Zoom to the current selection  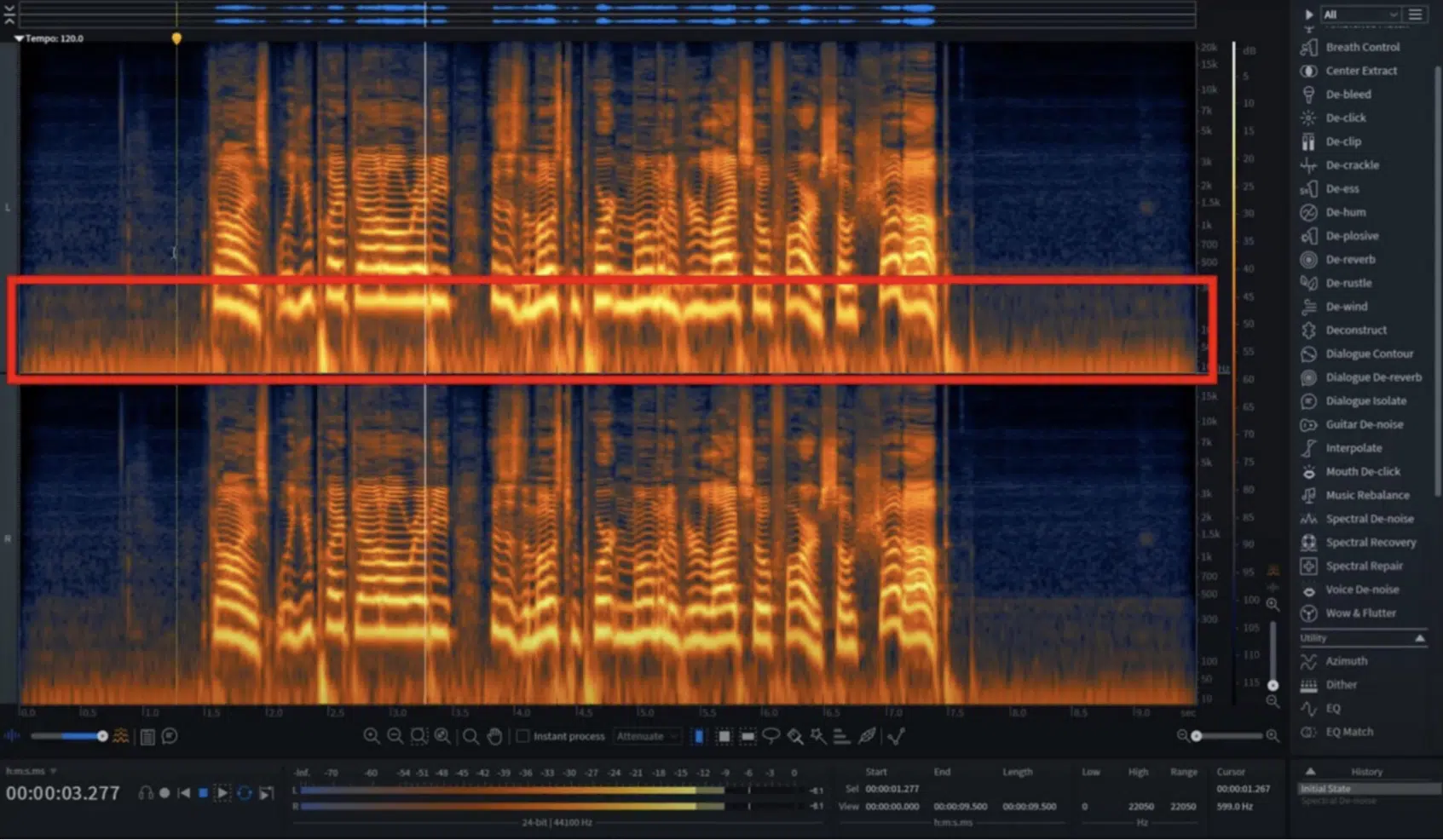(418, 736)
